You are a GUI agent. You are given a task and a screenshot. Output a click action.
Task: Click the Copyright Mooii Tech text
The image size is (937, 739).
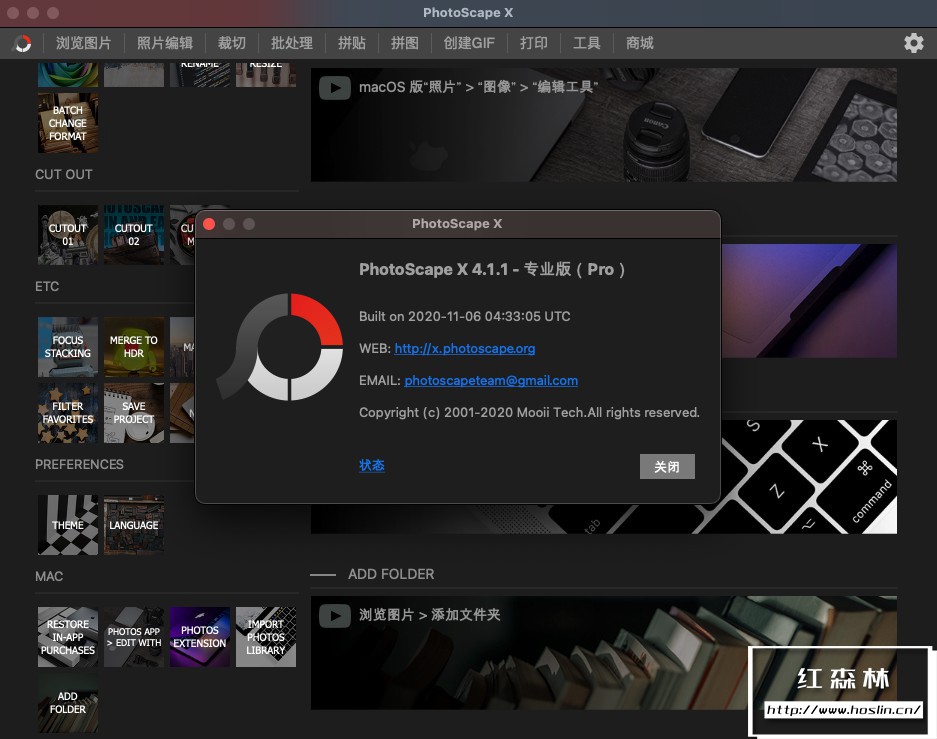[529, 413]
